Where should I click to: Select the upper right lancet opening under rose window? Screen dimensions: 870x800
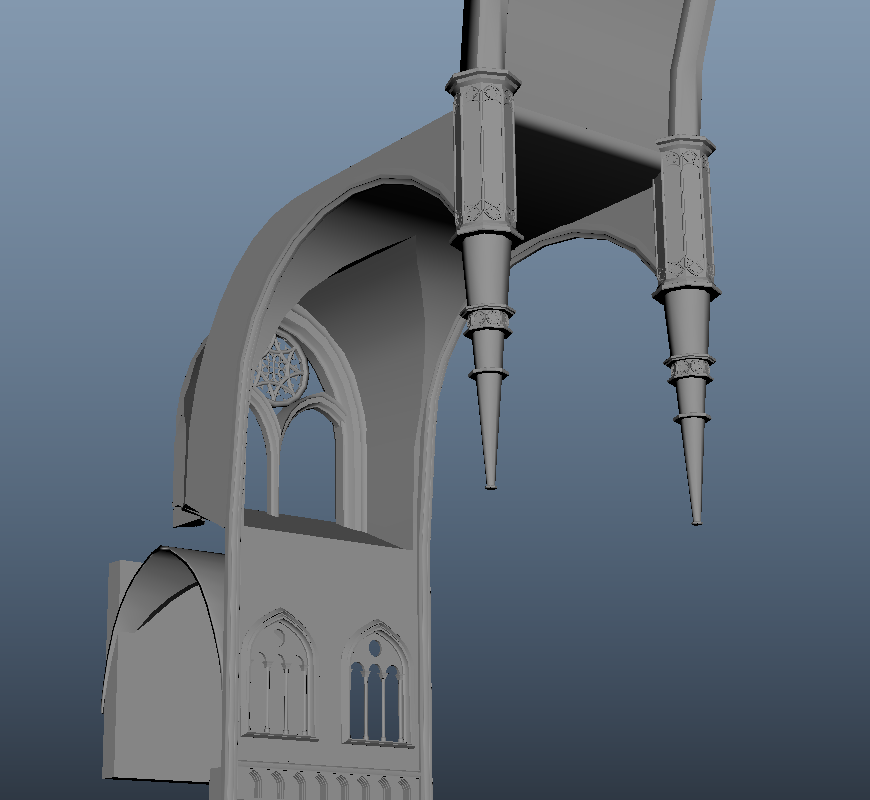pyautogui.click(x=312, y=465)
